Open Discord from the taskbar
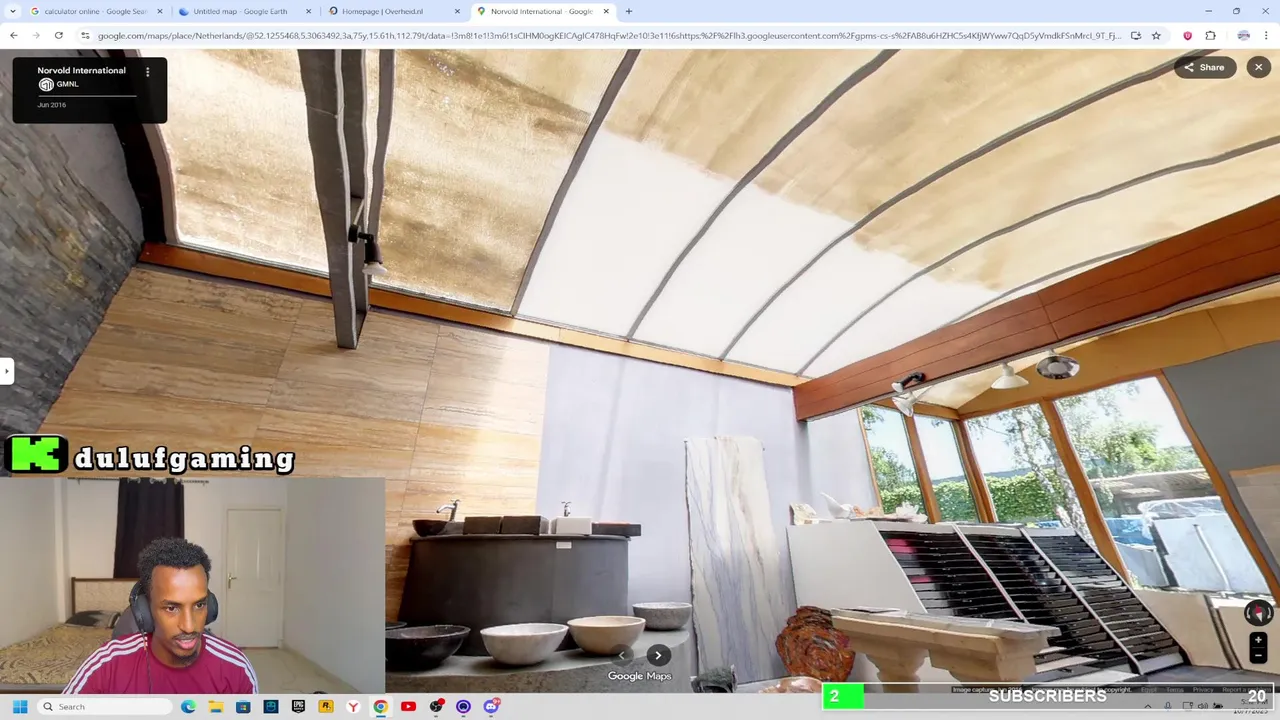The height and width of the screenshot is (720, 1280). [491, 706]
